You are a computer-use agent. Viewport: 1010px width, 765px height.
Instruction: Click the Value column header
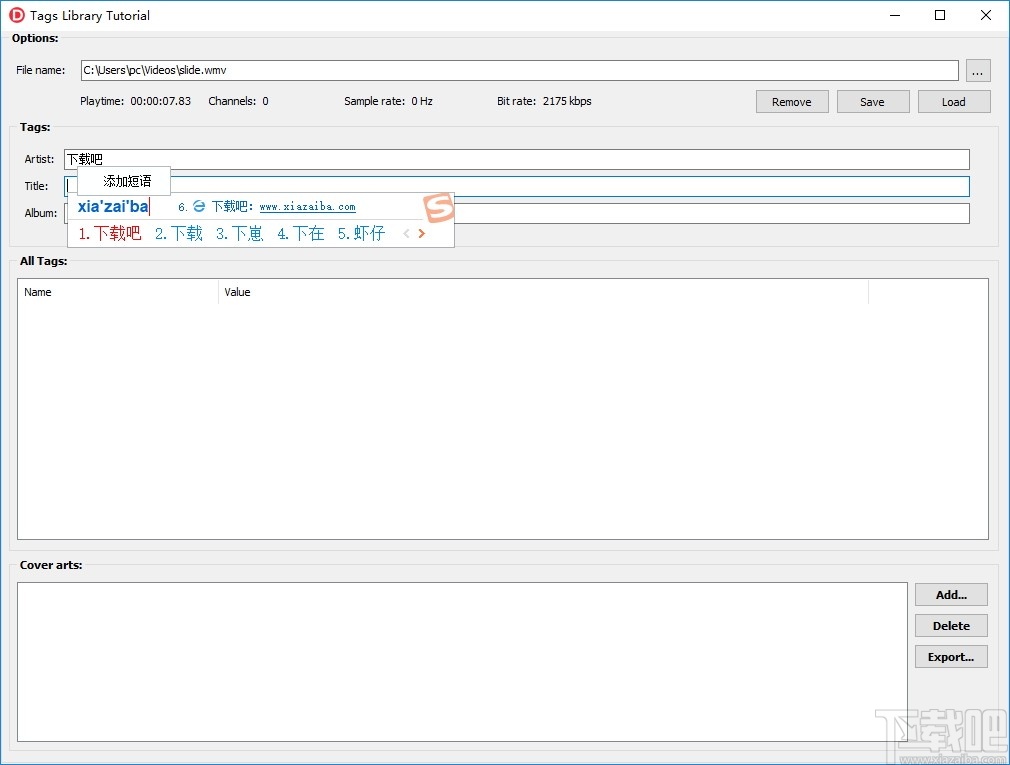544,292
